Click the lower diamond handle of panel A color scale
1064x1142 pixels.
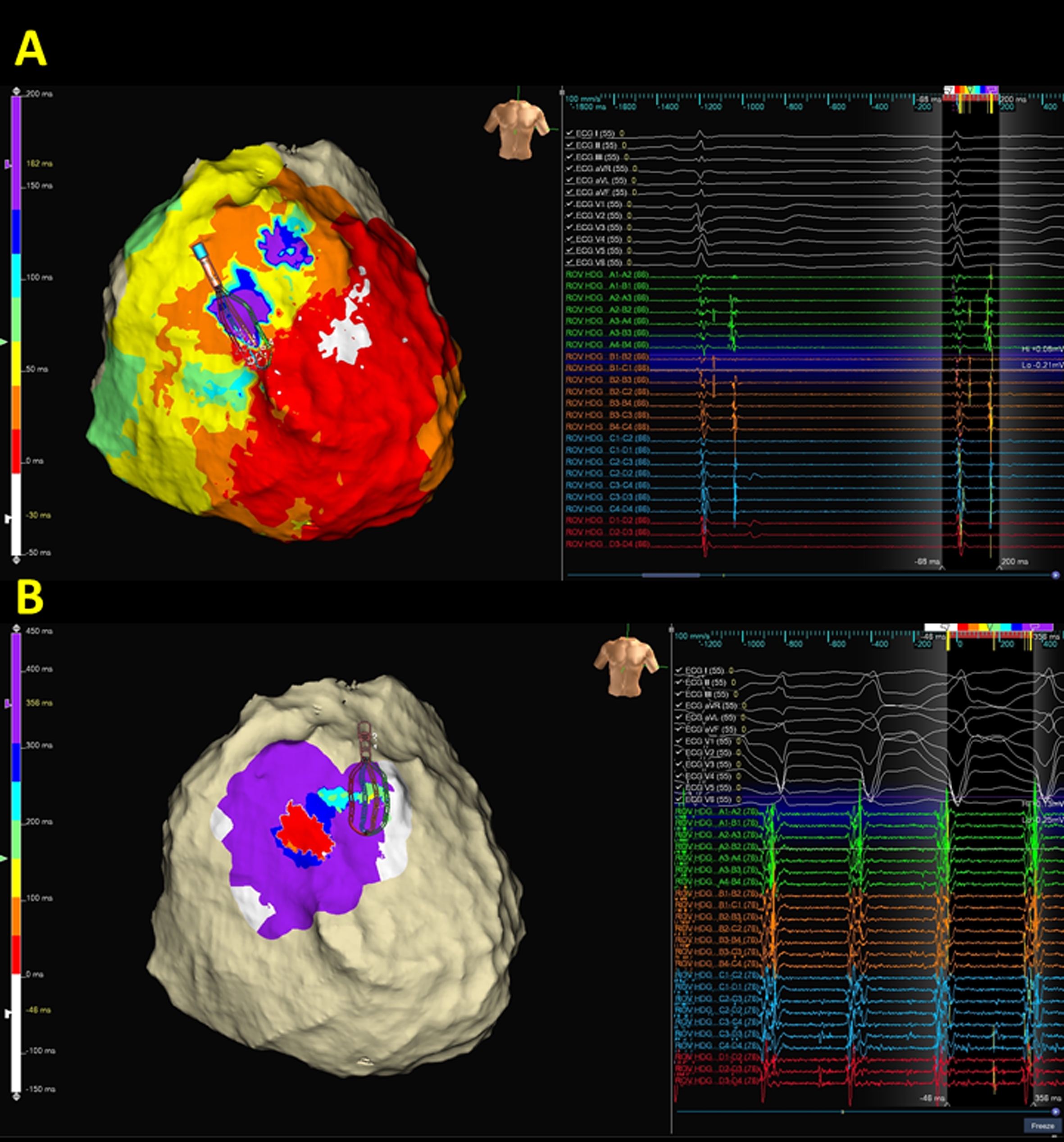tap(17, 559)
